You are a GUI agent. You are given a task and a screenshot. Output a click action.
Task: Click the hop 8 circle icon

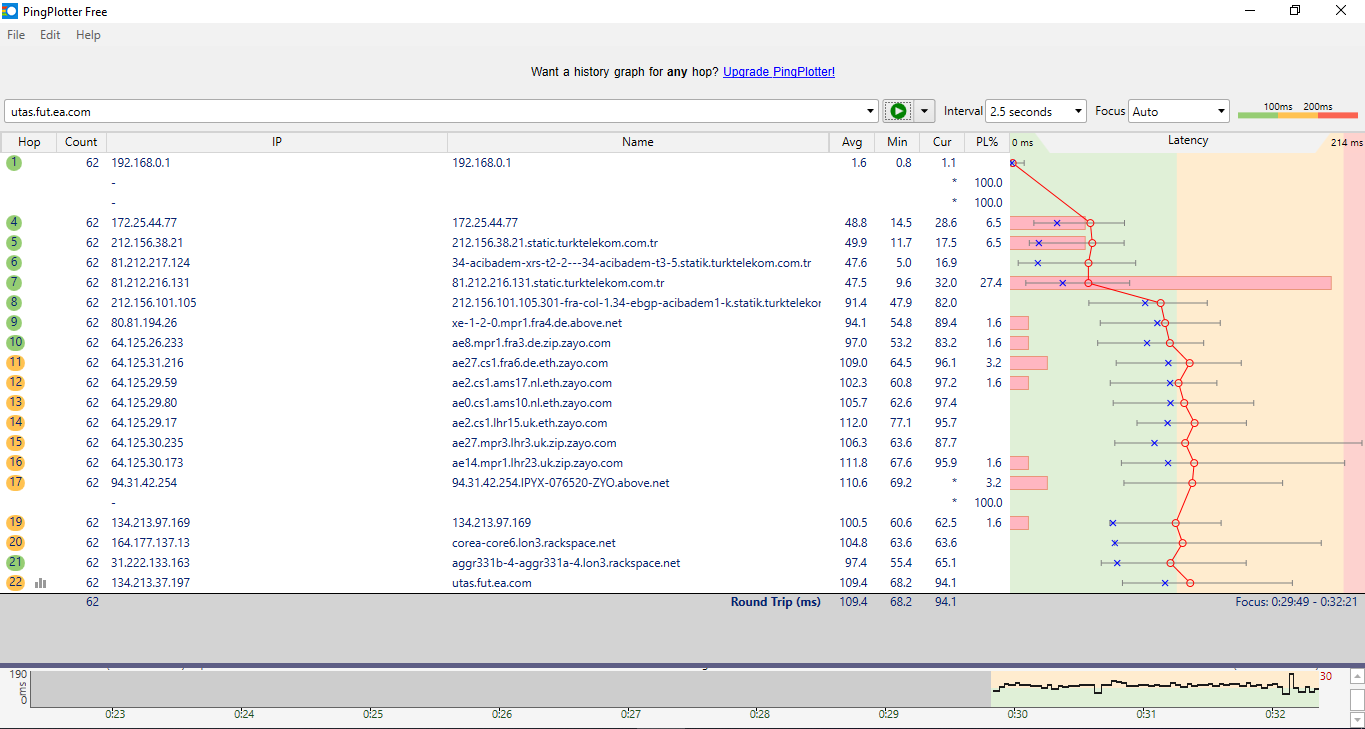pyautogui.click(x=14, y=302)
